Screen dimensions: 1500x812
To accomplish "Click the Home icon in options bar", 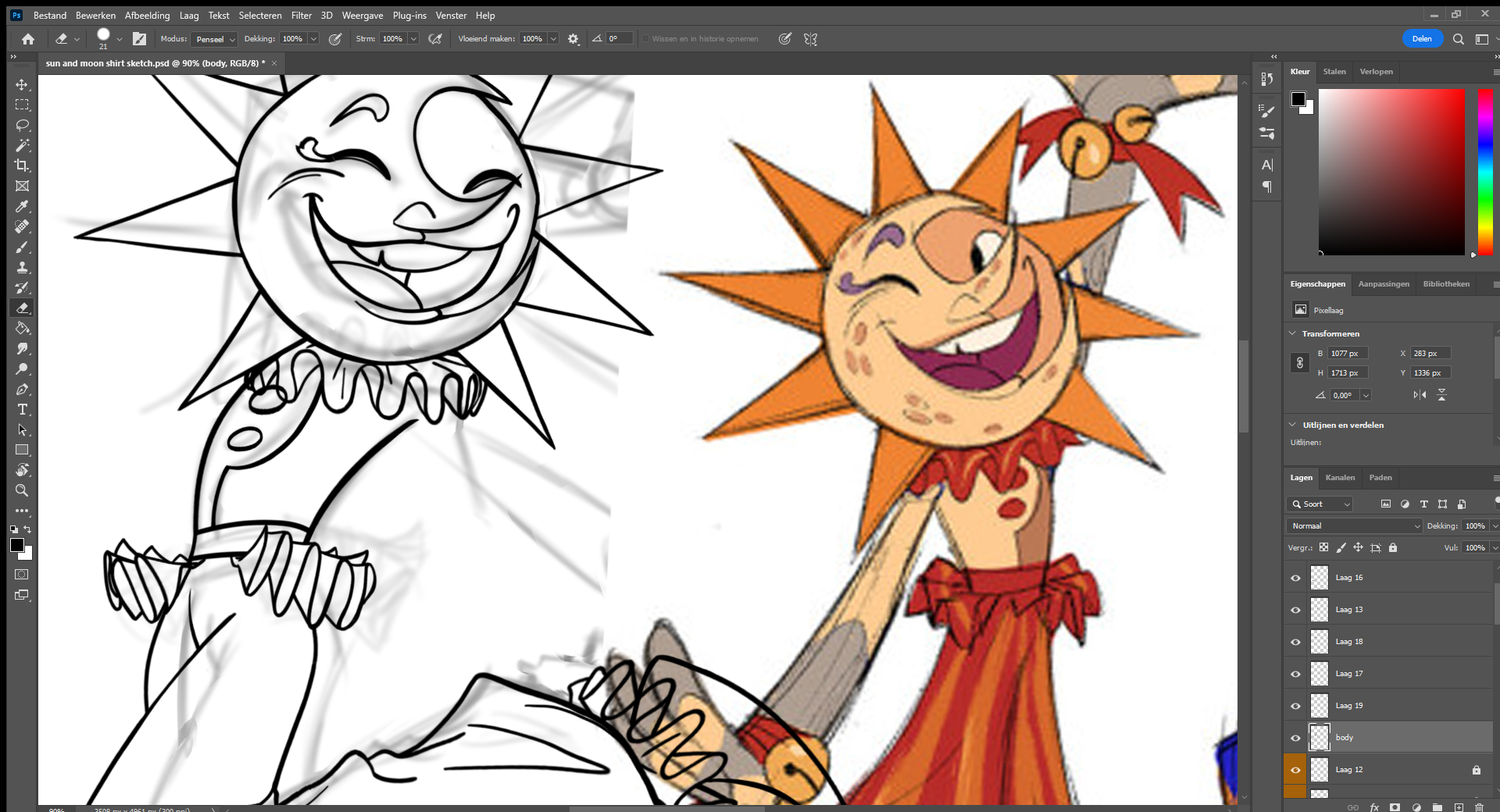I will (28, 39).
